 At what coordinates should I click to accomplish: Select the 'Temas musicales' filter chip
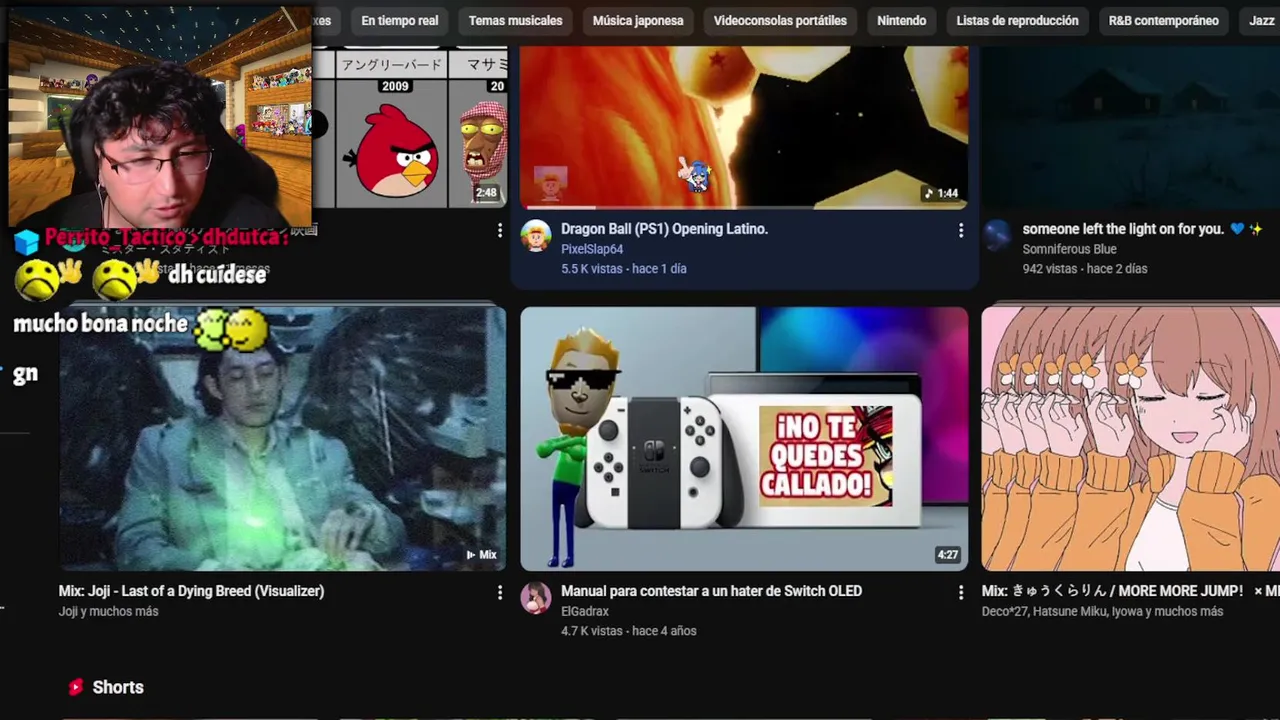[515, 20]
